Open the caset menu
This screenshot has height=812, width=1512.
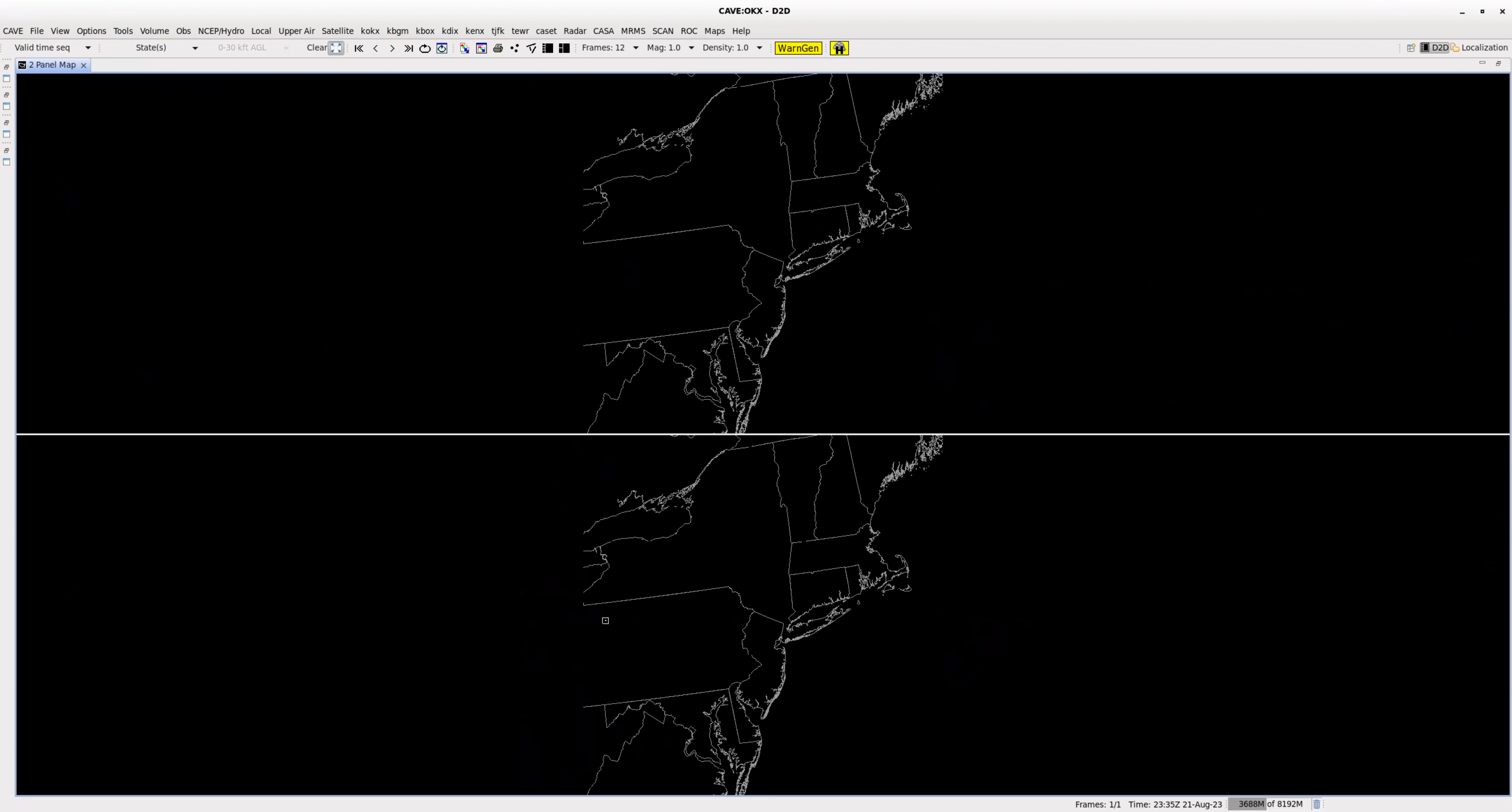[x=546, y=30]
